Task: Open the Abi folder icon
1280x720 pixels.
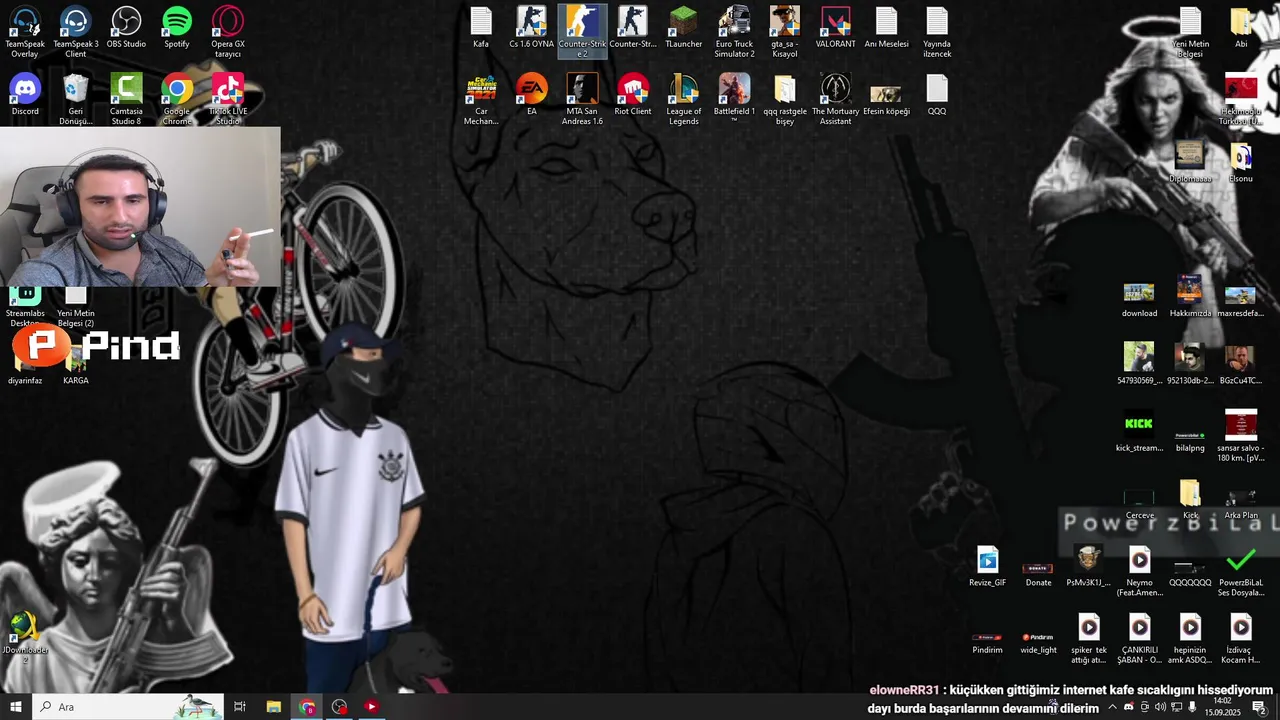Action: [x=1241, y=28]
